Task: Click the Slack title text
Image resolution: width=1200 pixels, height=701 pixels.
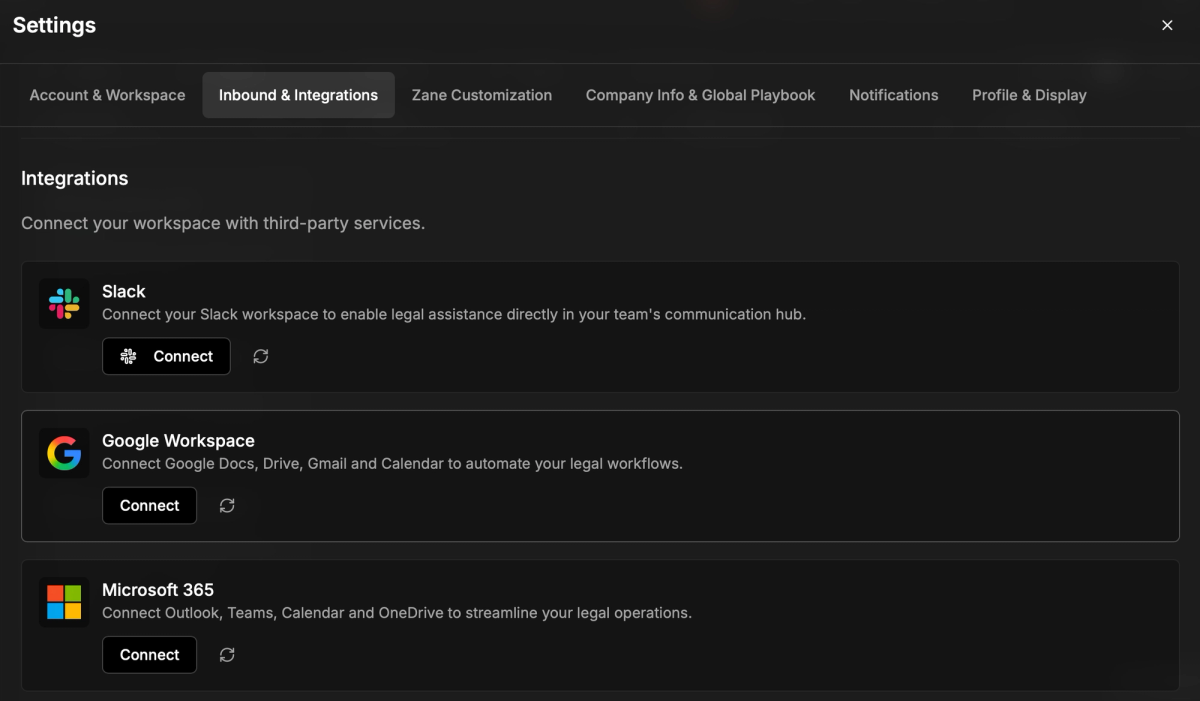Action: tap(124, 291)
